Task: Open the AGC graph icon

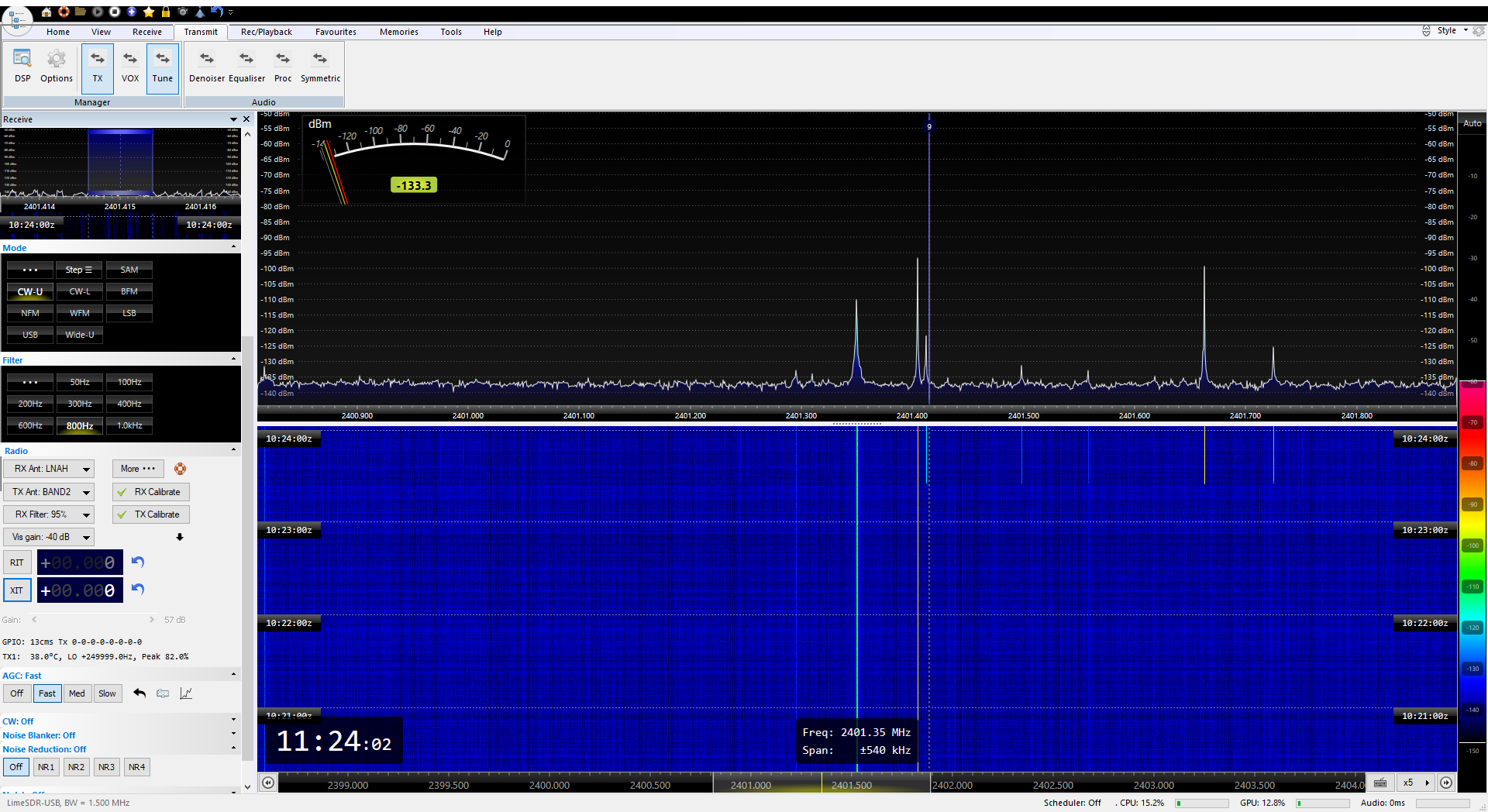Action: coord(186,693)
